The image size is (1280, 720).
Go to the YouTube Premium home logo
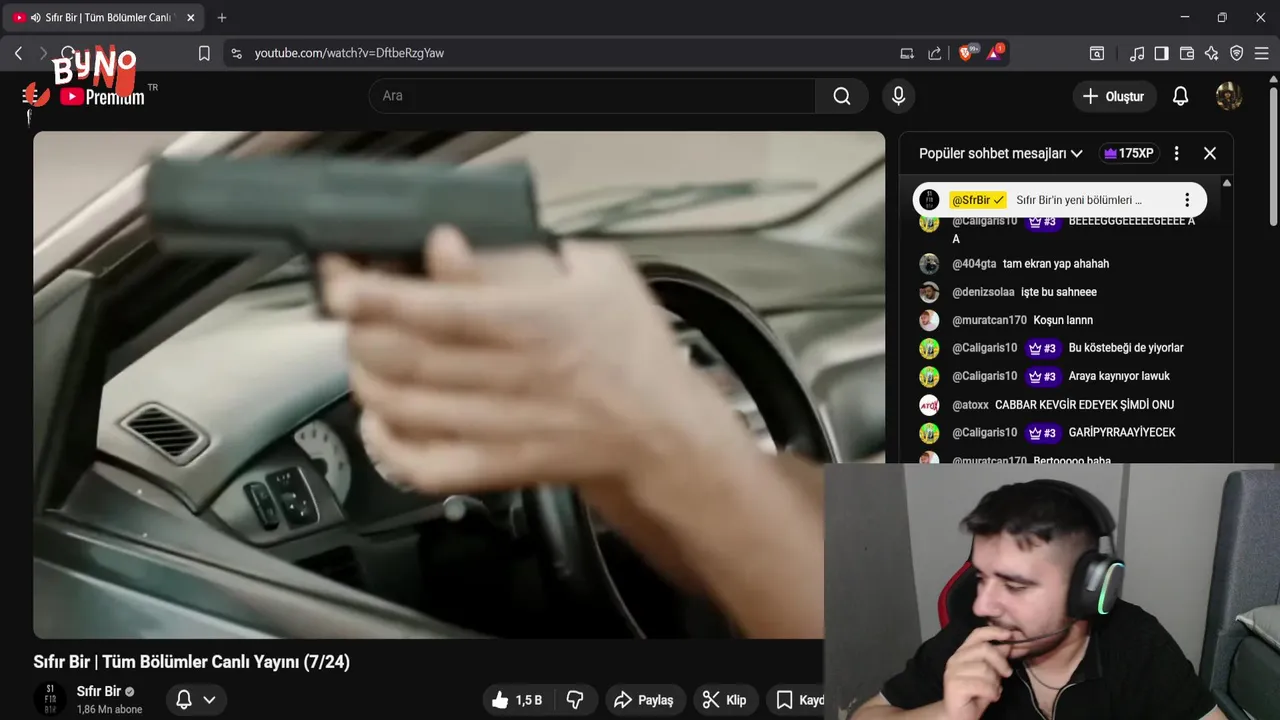pos(102,96)
